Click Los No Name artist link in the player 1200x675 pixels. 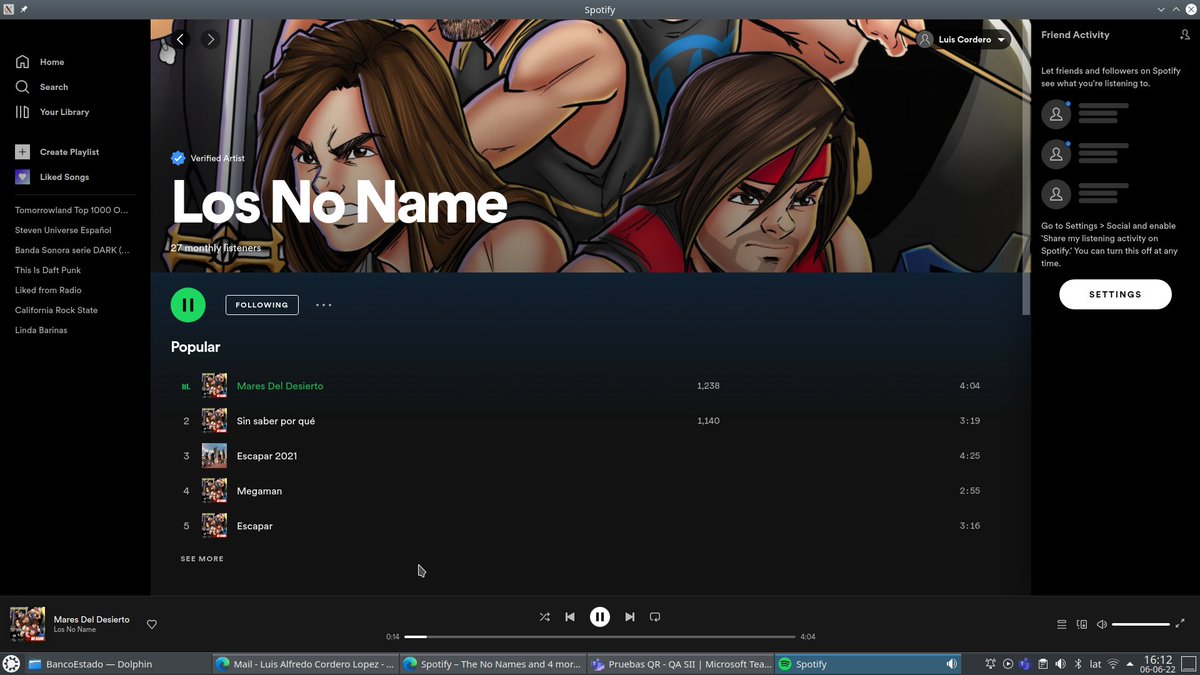click(x=75, y=630)
